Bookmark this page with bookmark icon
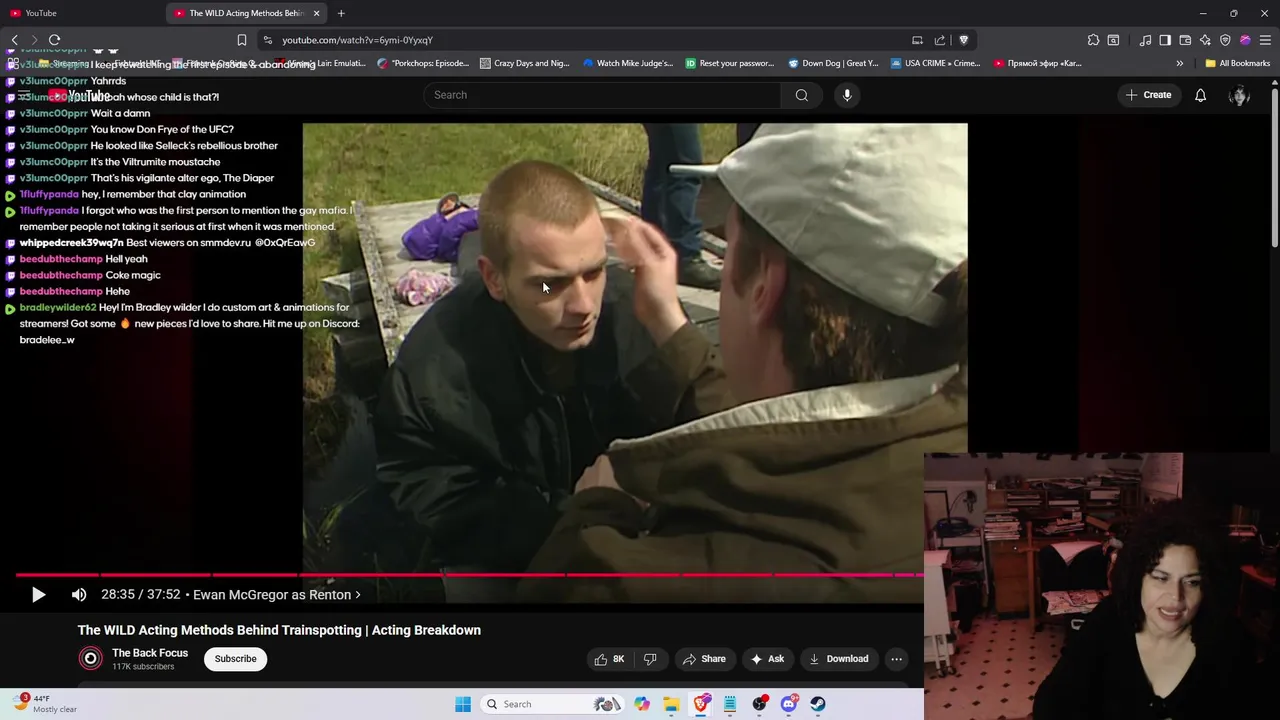 pyautogui.click(x=241, y=40)
